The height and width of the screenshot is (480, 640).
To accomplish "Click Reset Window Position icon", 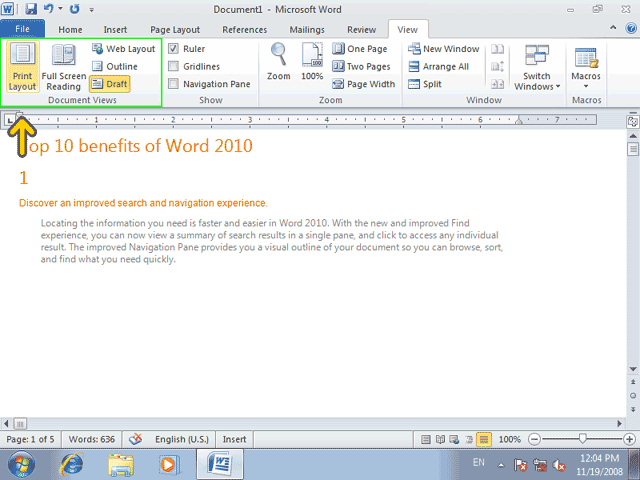I will pyautogui.click(x=497, y=84).
